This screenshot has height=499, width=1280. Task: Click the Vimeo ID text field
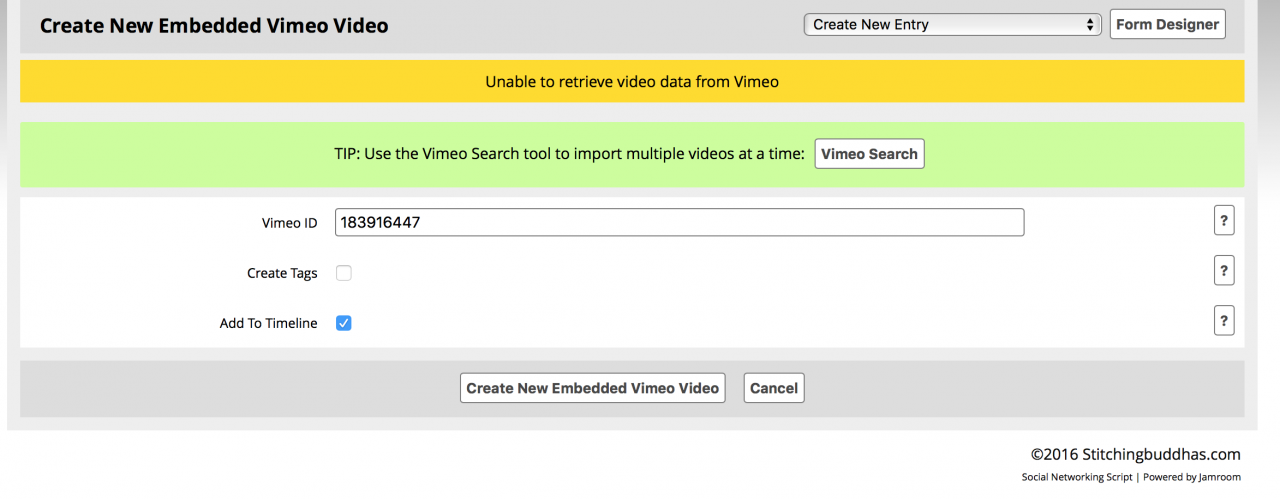point(679,222)
